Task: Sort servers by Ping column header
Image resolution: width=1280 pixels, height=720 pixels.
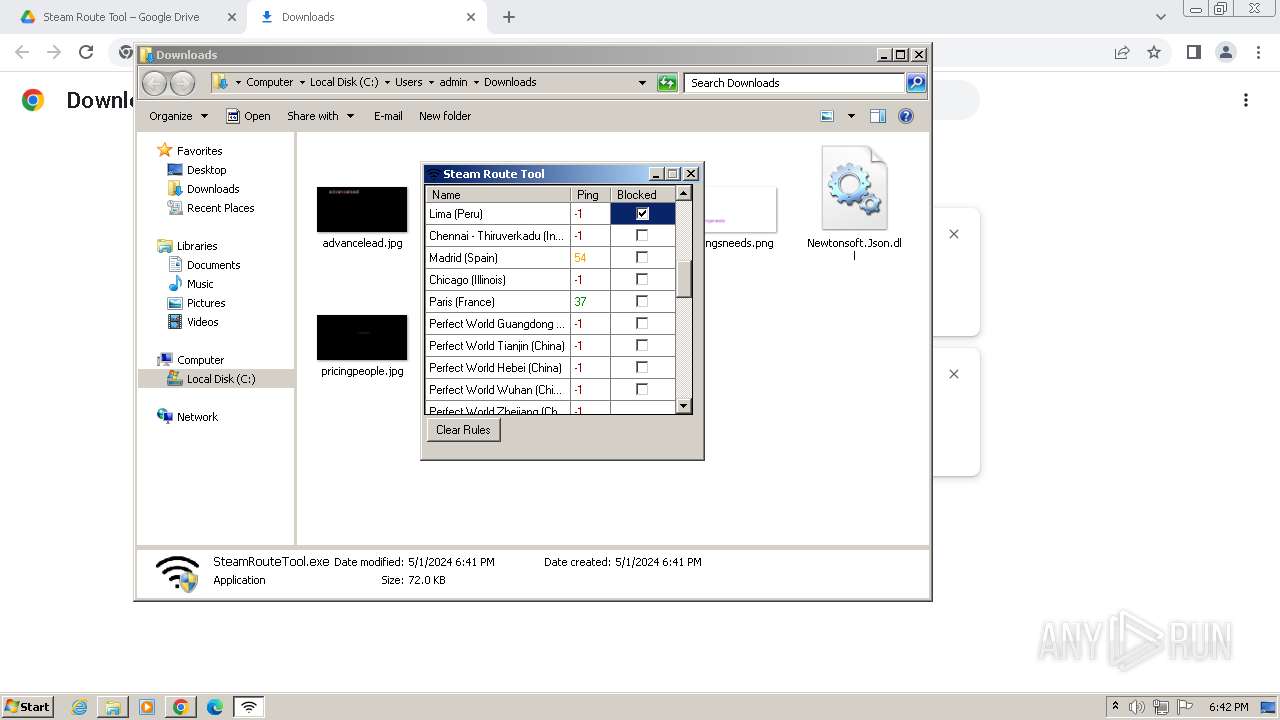Action: tap(590, 194)
